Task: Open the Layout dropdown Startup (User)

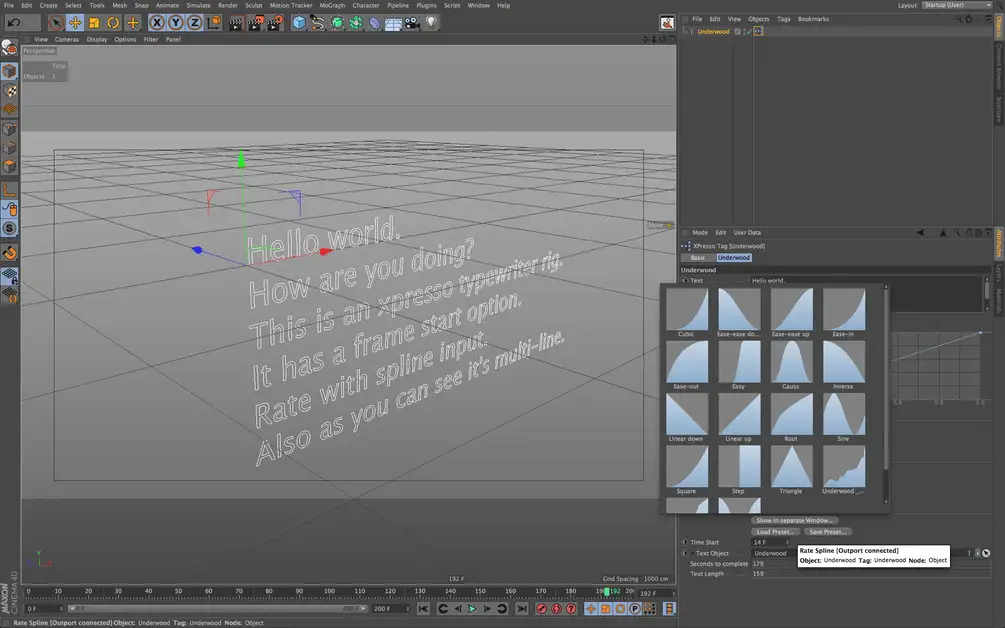Action: click(x=957, y=5)
